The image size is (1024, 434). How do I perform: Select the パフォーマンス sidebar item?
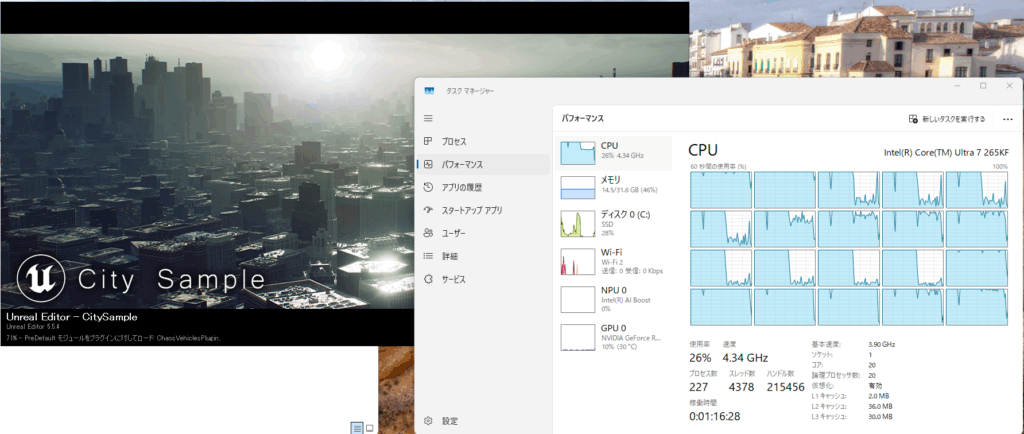point(483,164)
